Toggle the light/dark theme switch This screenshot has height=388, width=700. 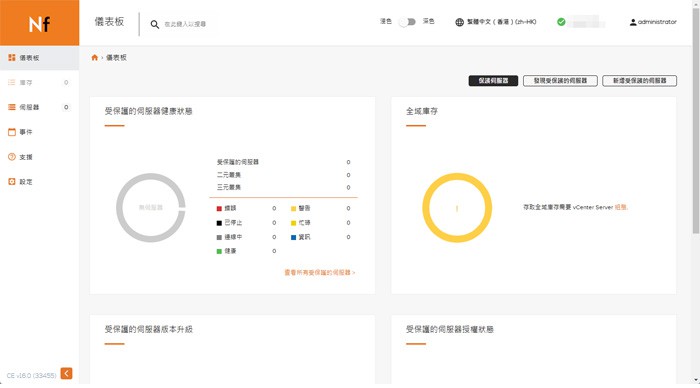[407, 21]
